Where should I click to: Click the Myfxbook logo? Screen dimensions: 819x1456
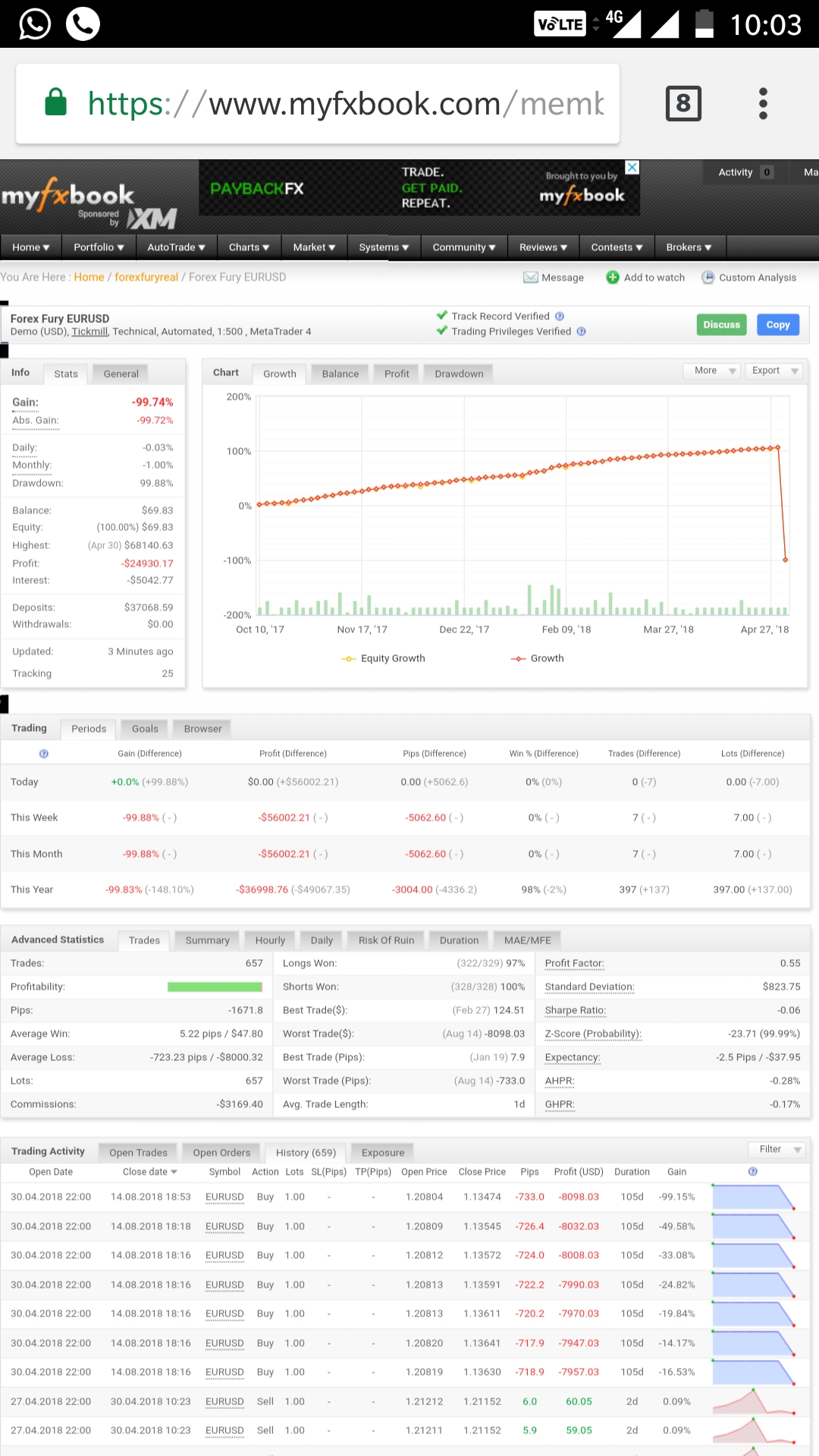68,196
